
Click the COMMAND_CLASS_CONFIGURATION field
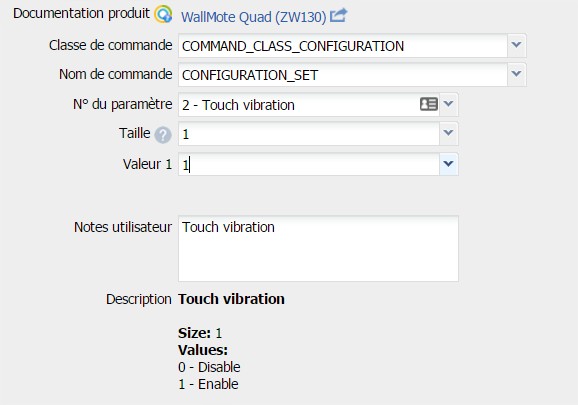(343, 46)
